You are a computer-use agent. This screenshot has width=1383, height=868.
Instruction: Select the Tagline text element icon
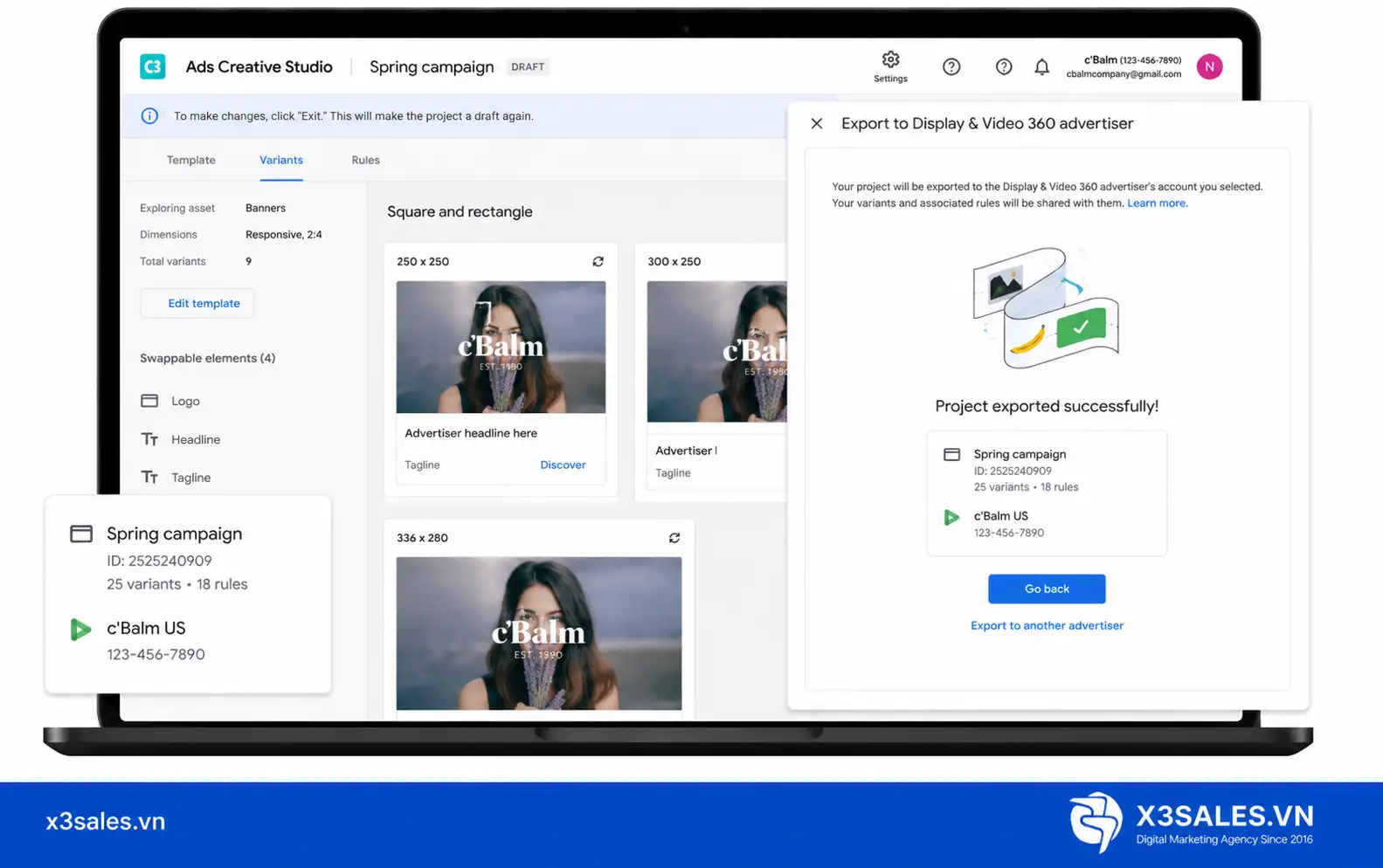pyautogui.click(x=149, y=478)
